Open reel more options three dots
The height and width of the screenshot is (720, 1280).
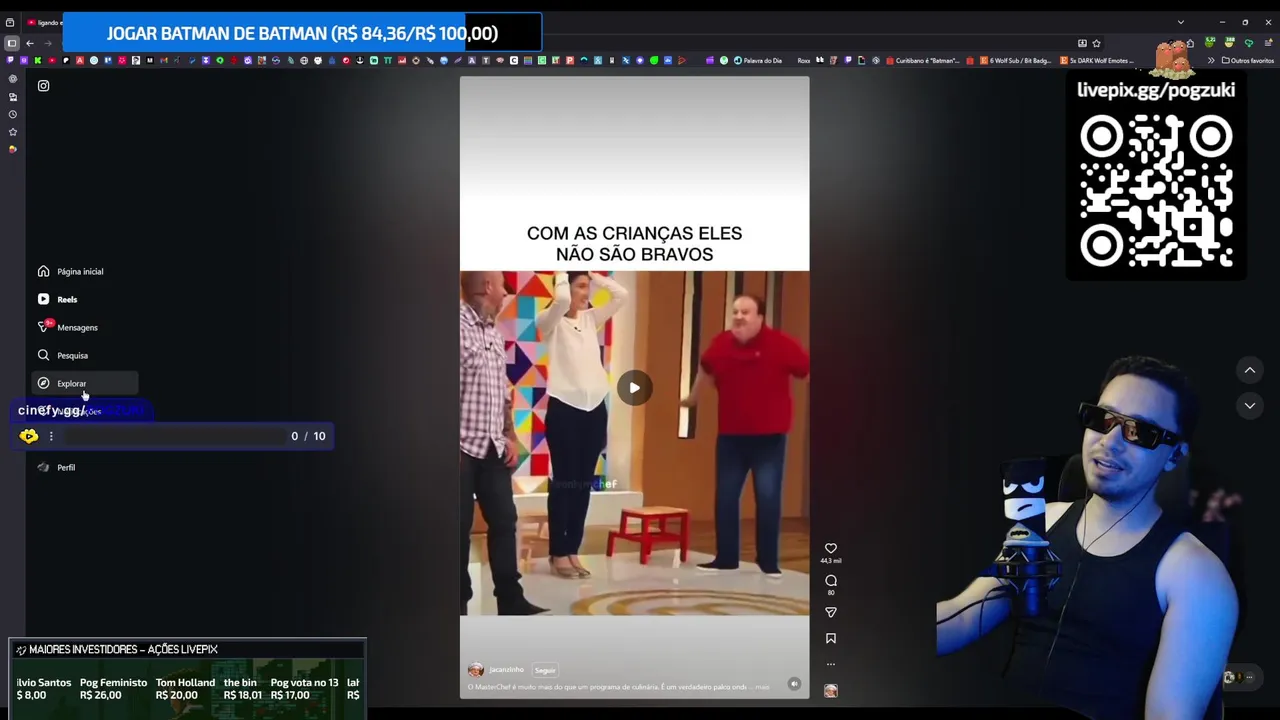point(830,664)
